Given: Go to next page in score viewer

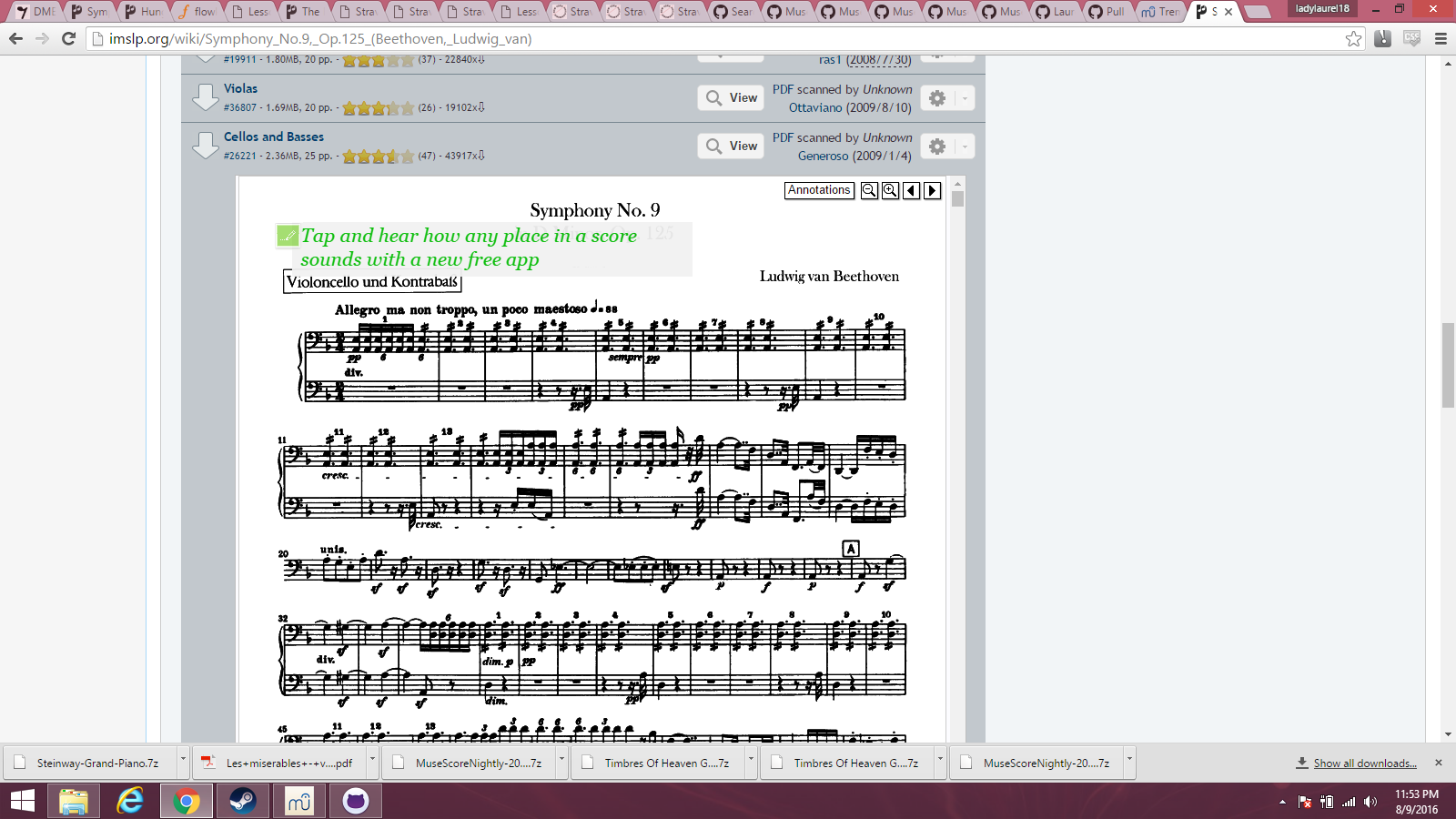Looking at the screenshot, I should pyautogui.click(x=932, y=190).
